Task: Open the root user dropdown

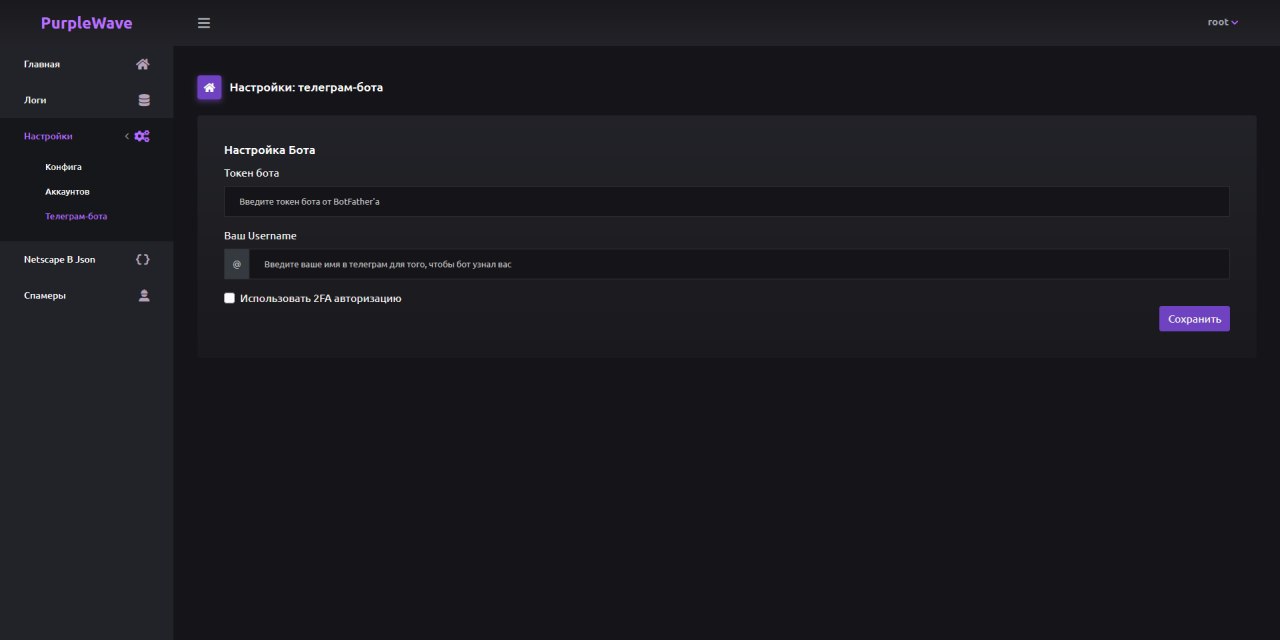Action: [x=1222, y=22]
